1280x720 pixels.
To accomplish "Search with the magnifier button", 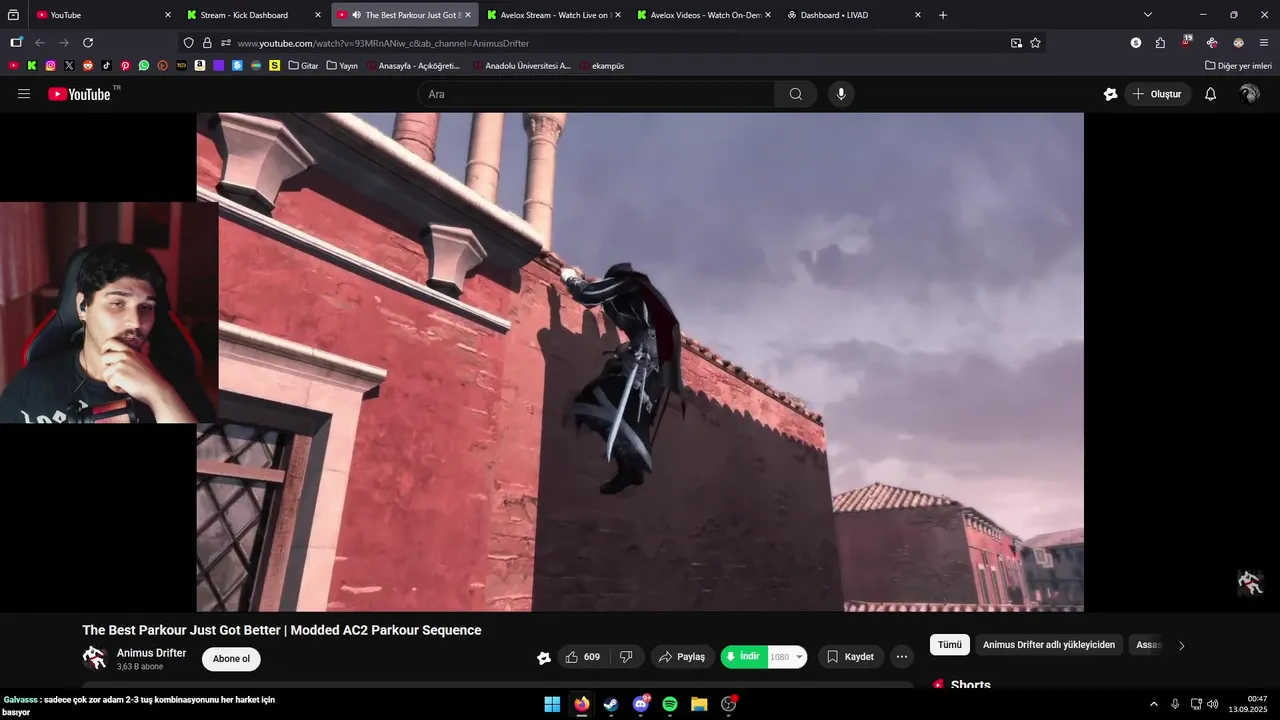I will (x=795, y=94).
